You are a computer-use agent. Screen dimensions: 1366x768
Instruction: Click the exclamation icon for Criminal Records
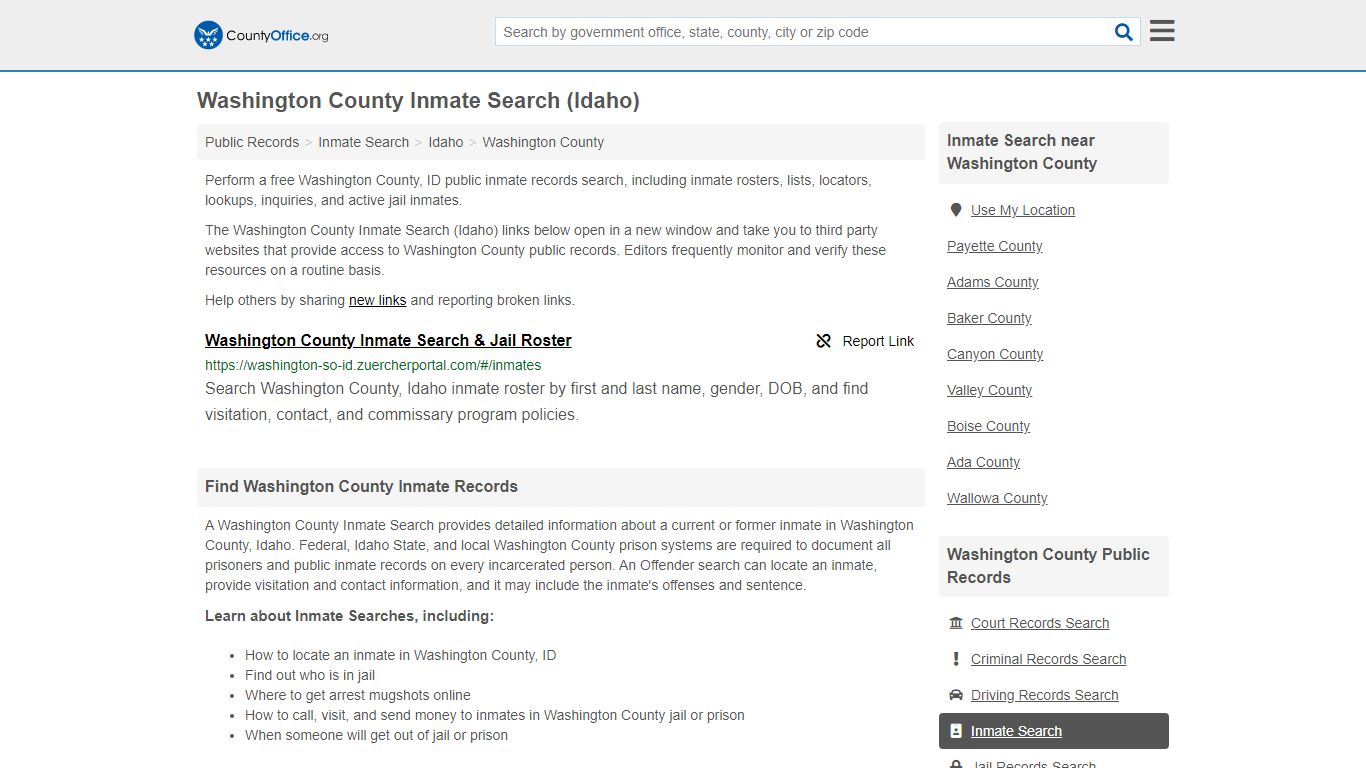tap(956, 659)
